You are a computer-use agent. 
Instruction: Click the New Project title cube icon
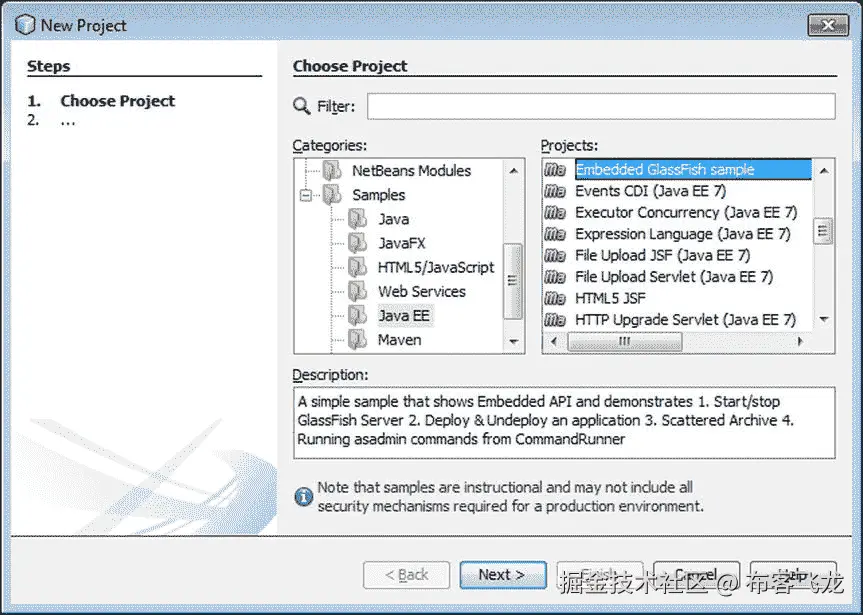click(x=25, y=25)
